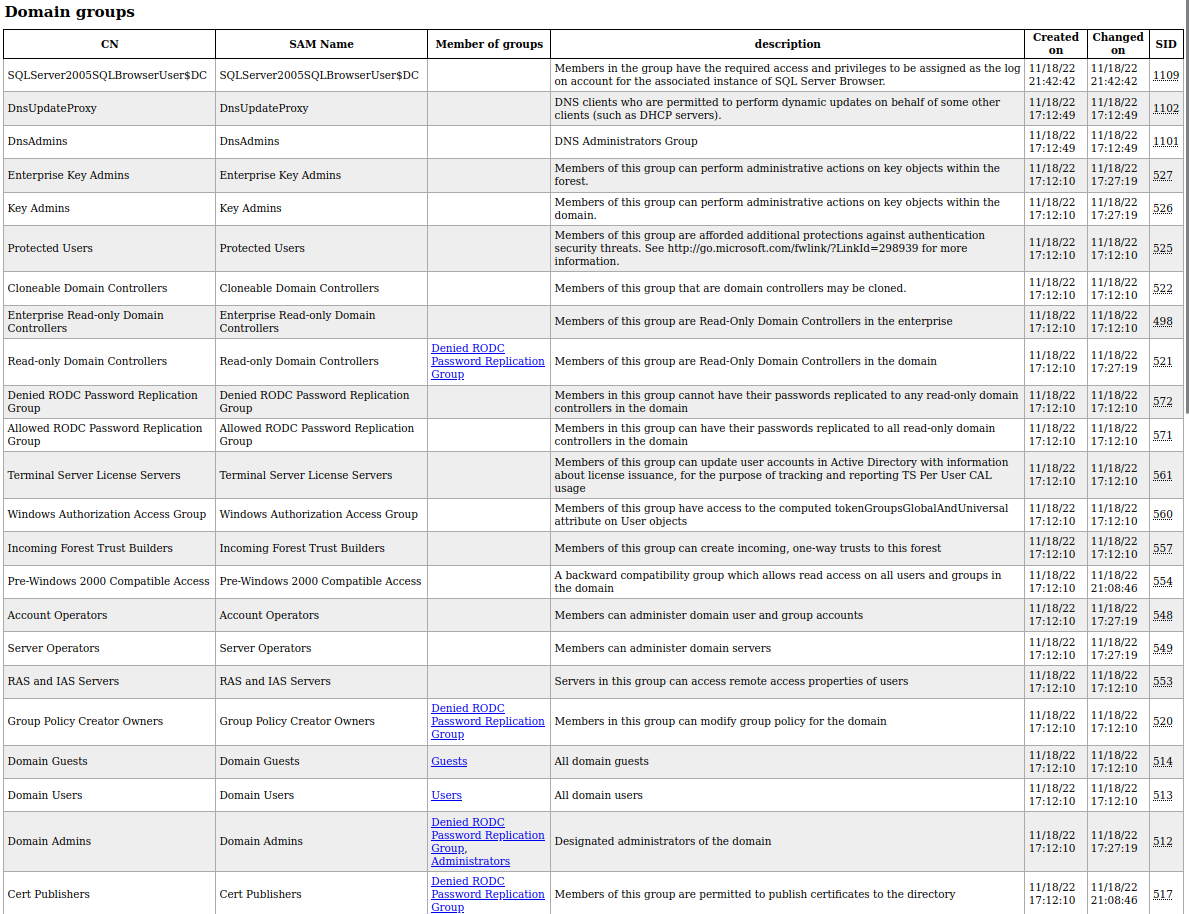
Task: Click SID 1109 of SQLServer2005SQLBrowserUser$DC
Action: click(1165, 75)
